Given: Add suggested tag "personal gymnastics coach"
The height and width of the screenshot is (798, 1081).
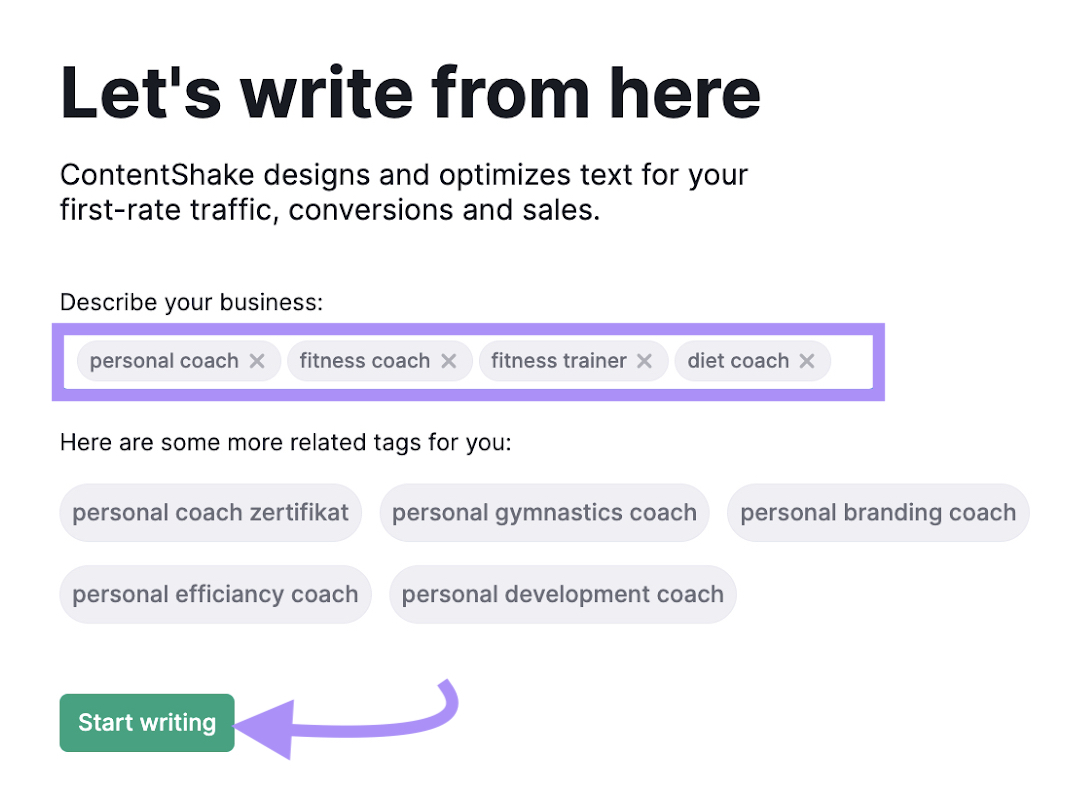Looking at the screenshot, I should 544,512.
